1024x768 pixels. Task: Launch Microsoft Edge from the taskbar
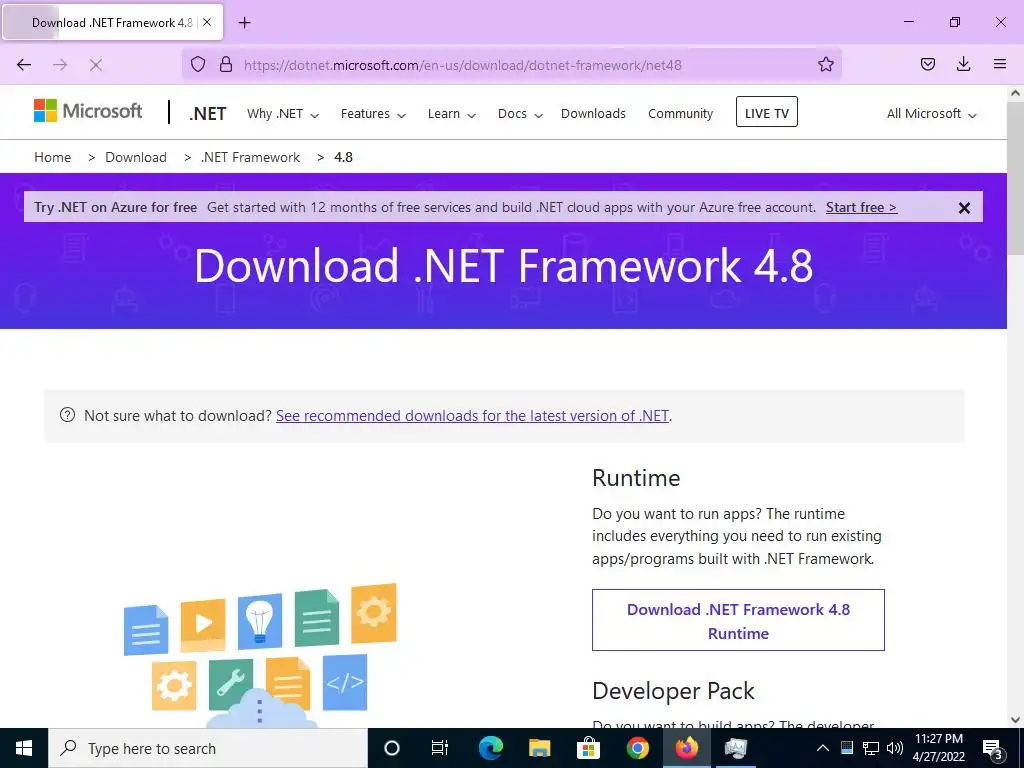tap(491, 748)
